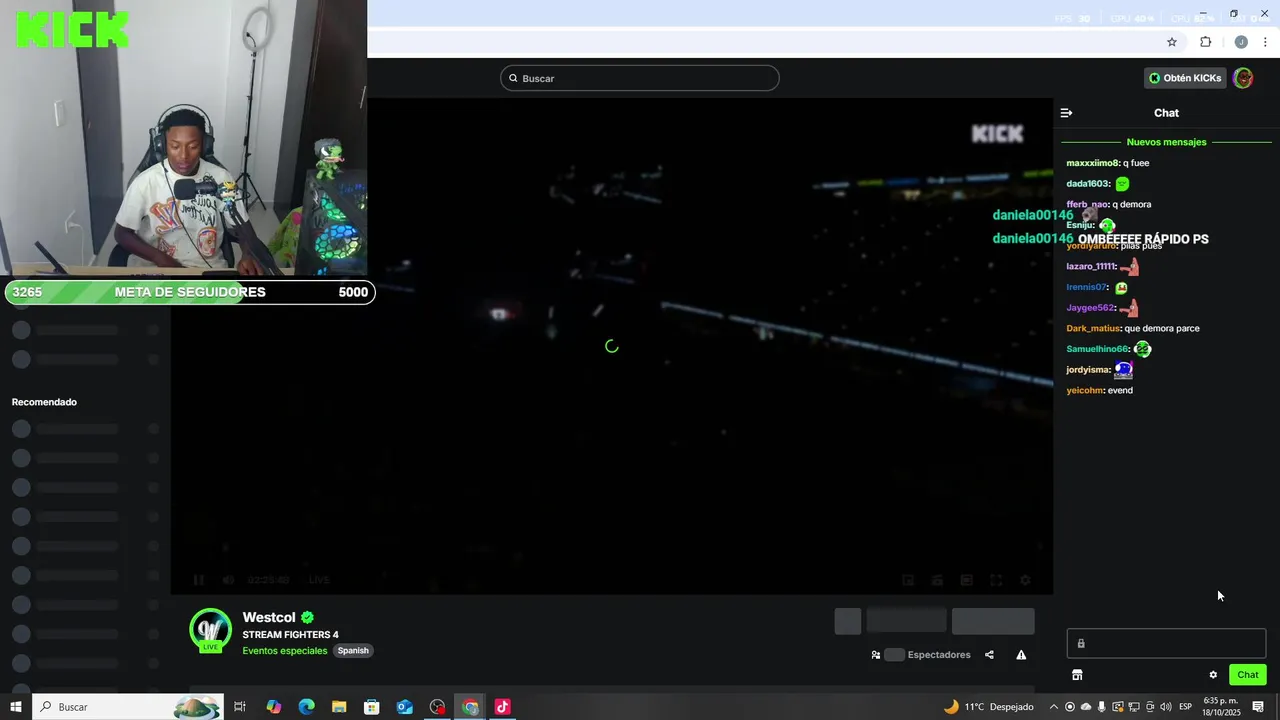The image size is (1280, 720).
Task: Click the Spanish language tag
Action: click(353, 650)
